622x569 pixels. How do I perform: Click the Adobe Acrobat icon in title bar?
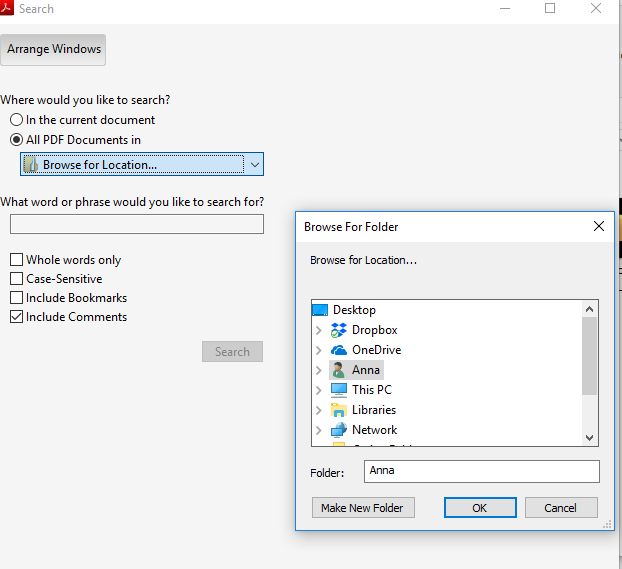click(8, 9)
